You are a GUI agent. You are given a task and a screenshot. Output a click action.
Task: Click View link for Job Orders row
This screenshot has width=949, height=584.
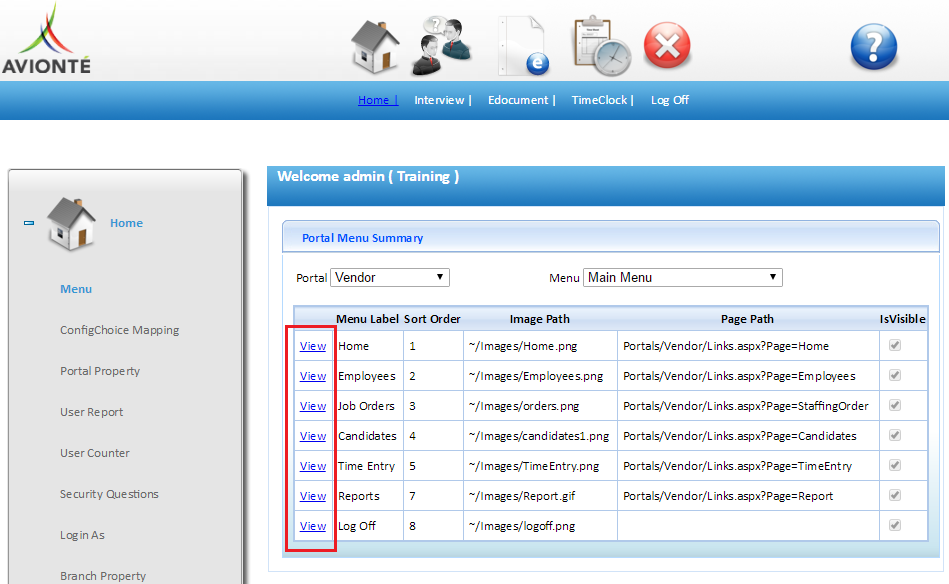coord(313,406)
